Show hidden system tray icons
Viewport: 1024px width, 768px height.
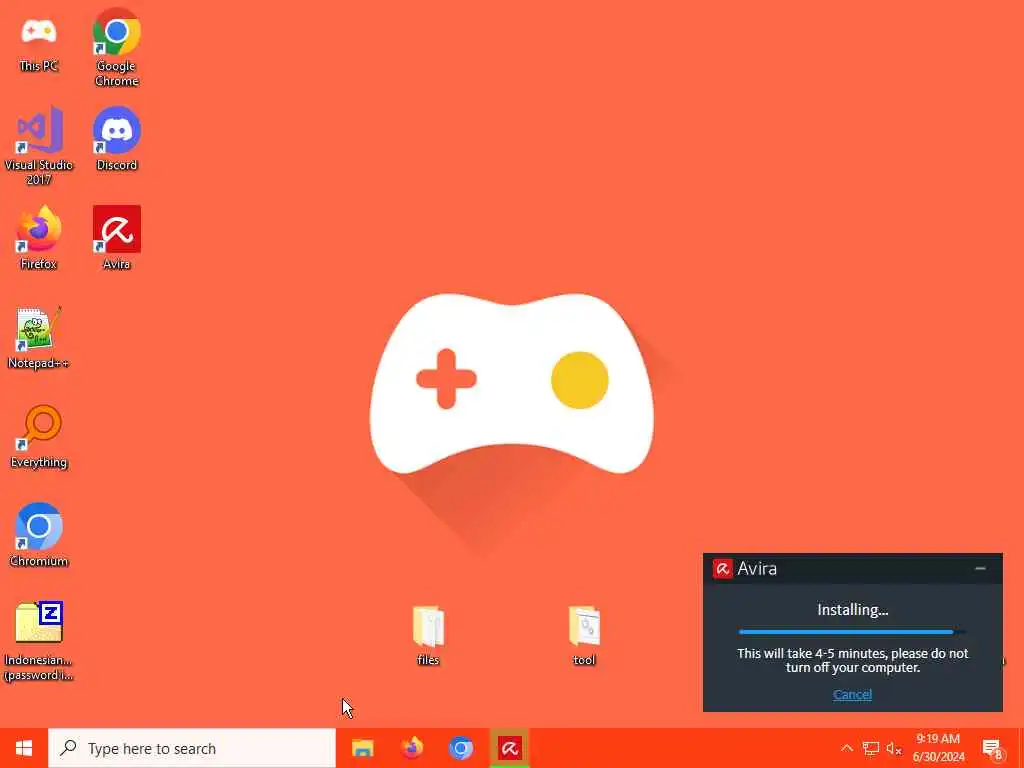click(846, 748)
